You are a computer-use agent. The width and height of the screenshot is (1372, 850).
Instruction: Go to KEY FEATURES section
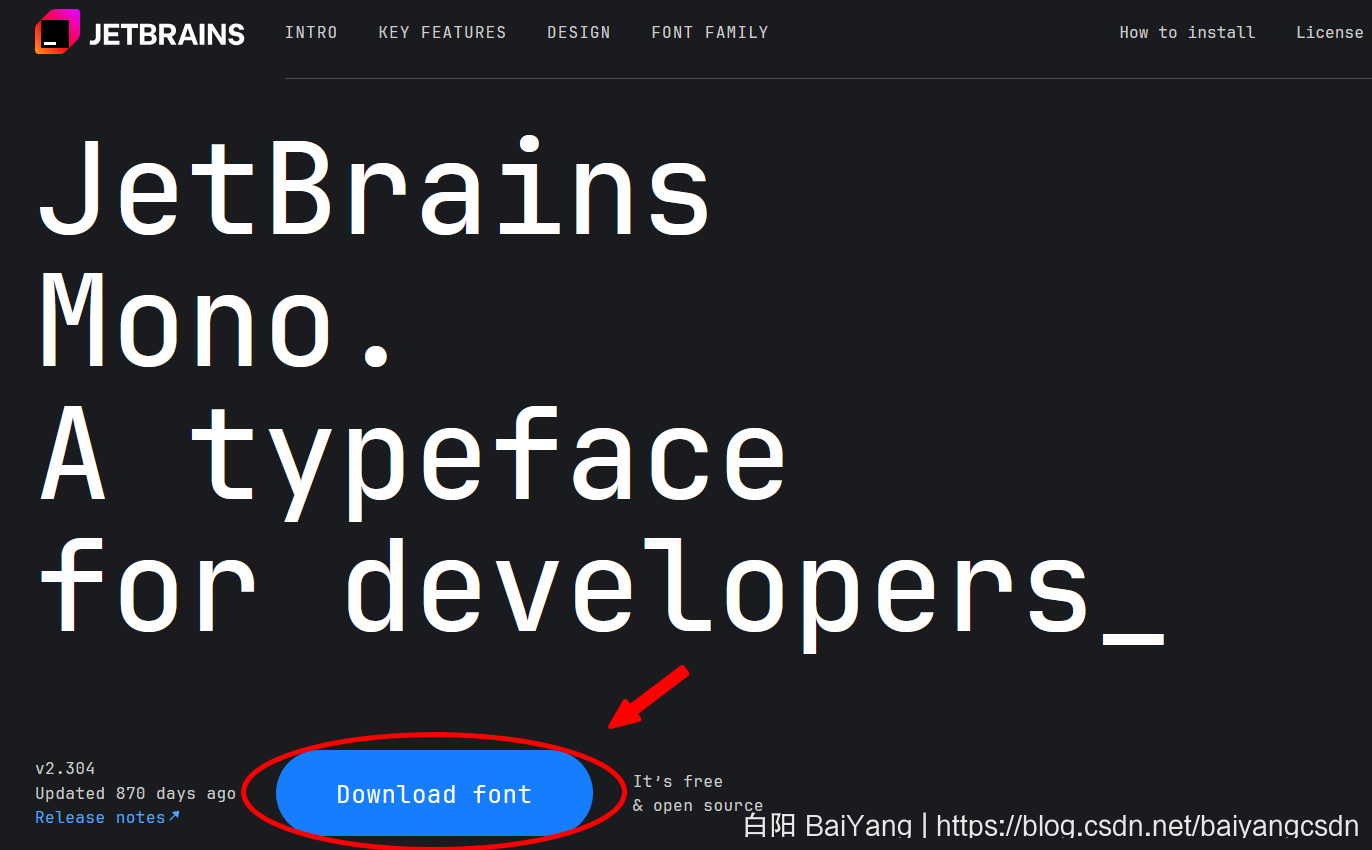(x=442, y=32)
